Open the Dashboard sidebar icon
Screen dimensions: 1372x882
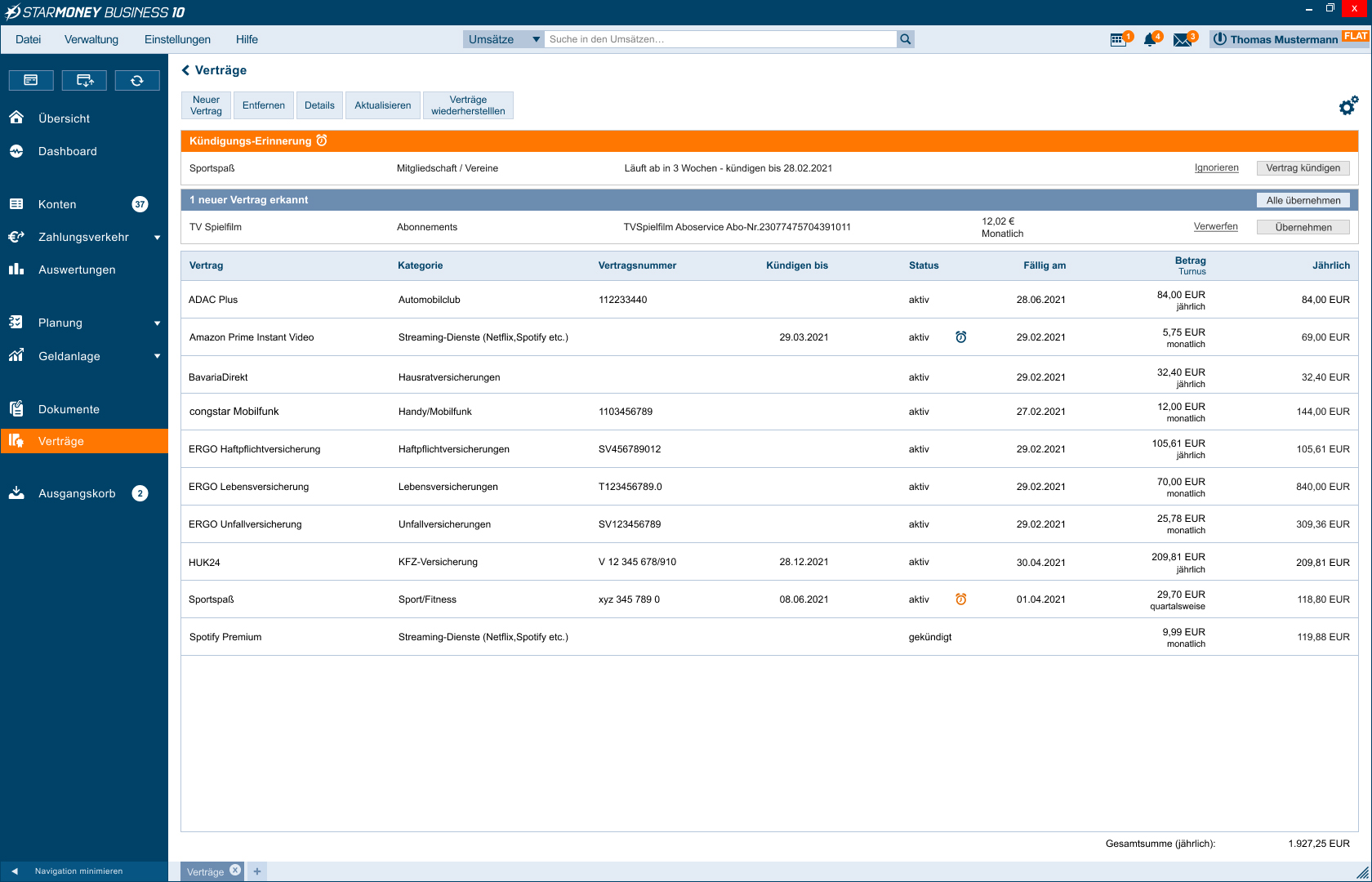click(x=16, y=151)
